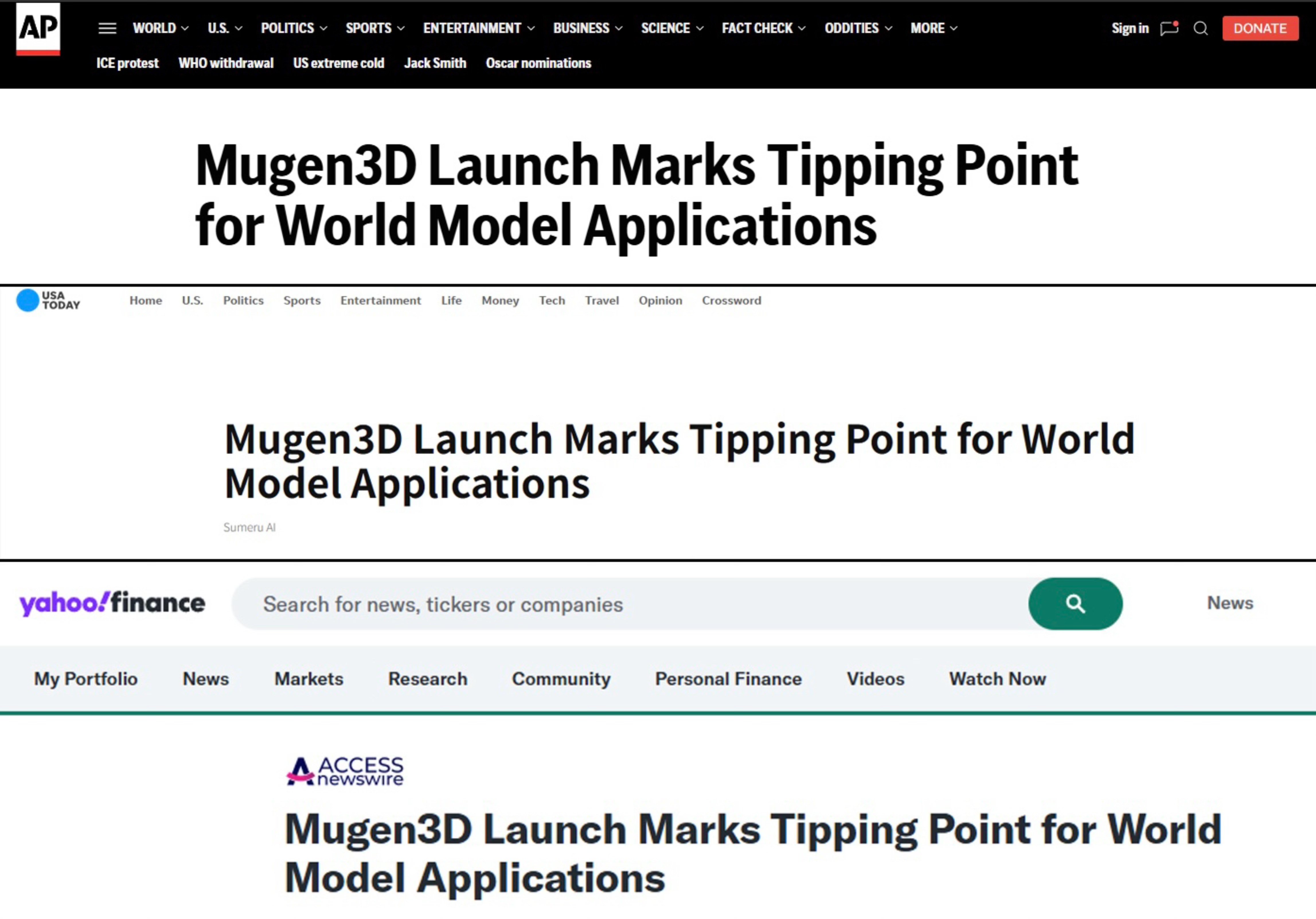The image size is (1316, 919).
Task: Click the USA TODAY logo
Action: 48,300
